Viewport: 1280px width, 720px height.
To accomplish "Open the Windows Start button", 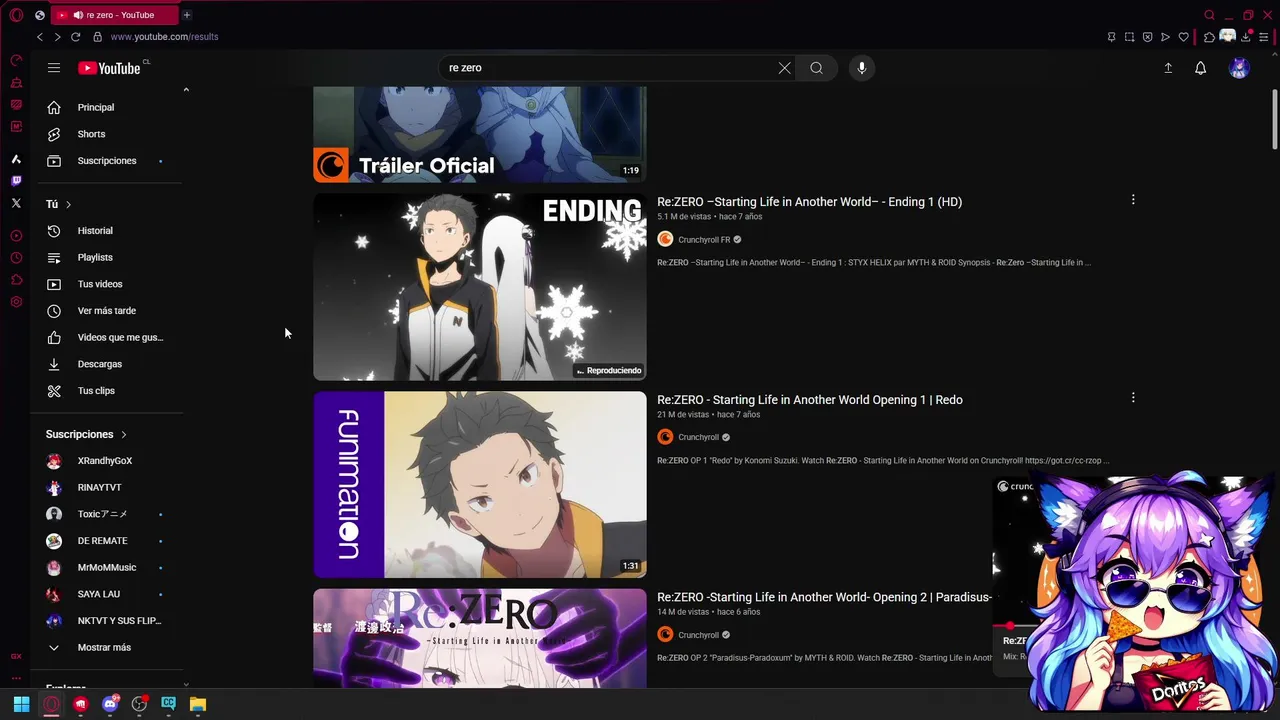I will click(x=21, y=704).
